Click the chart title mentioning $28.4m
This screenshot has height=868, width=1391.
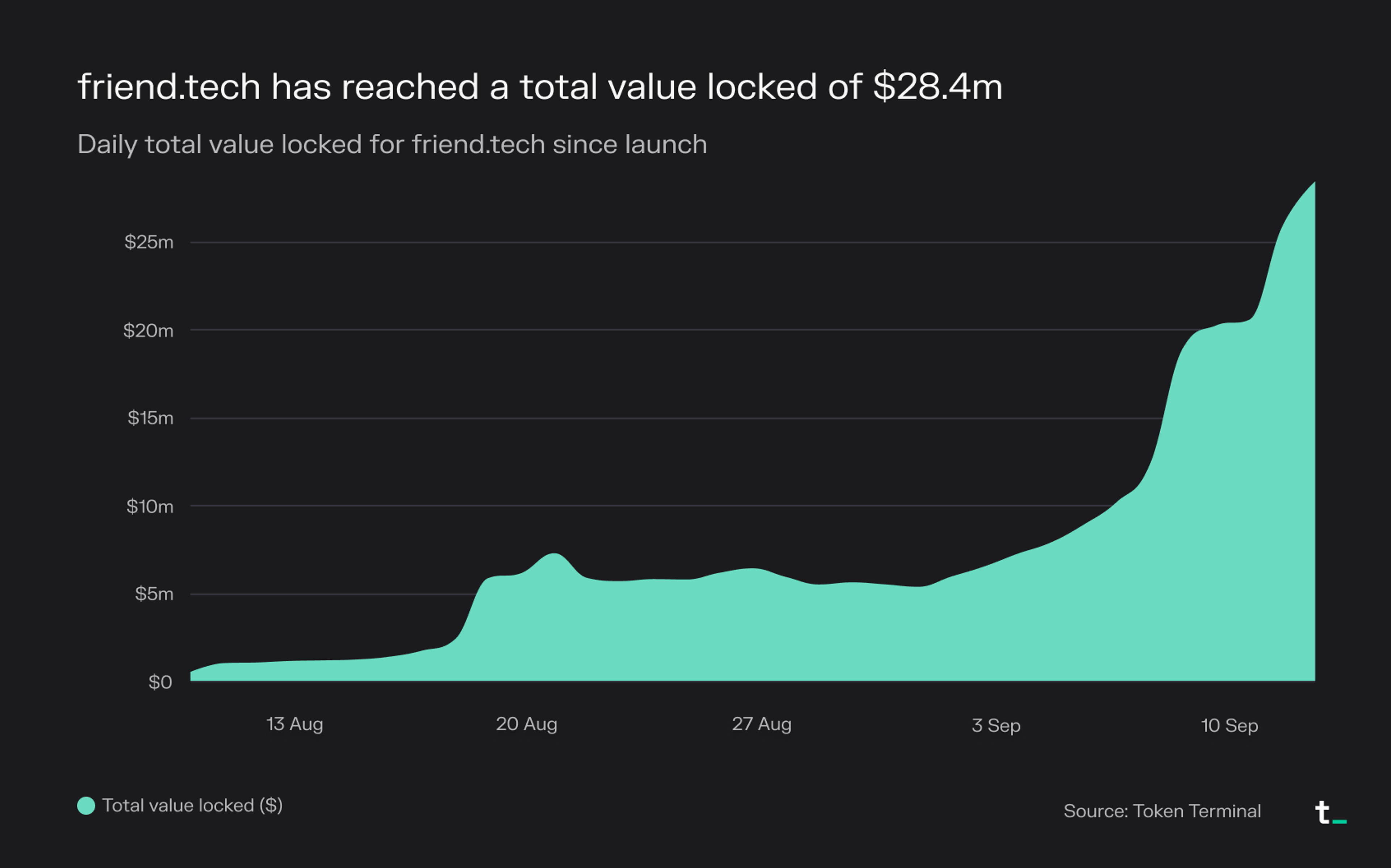pos(540,87)
